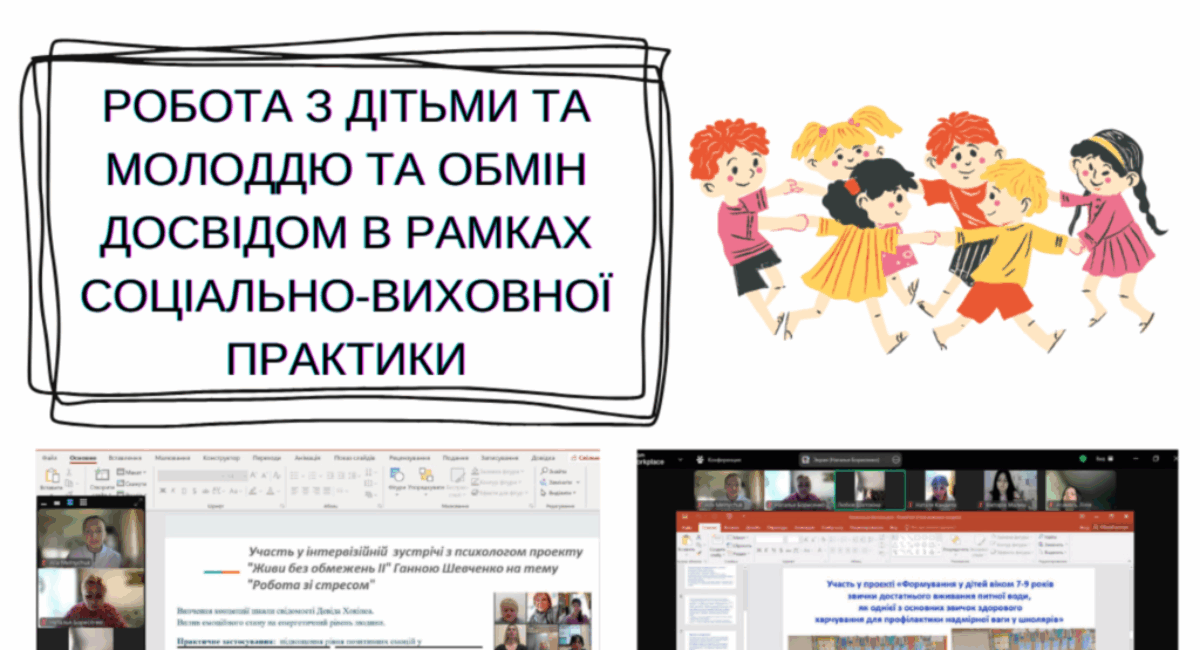Toggle underline formatting in left PowerPoint ribbon
The height and width of the screenshot is (650, 1200).
[185, 491]
